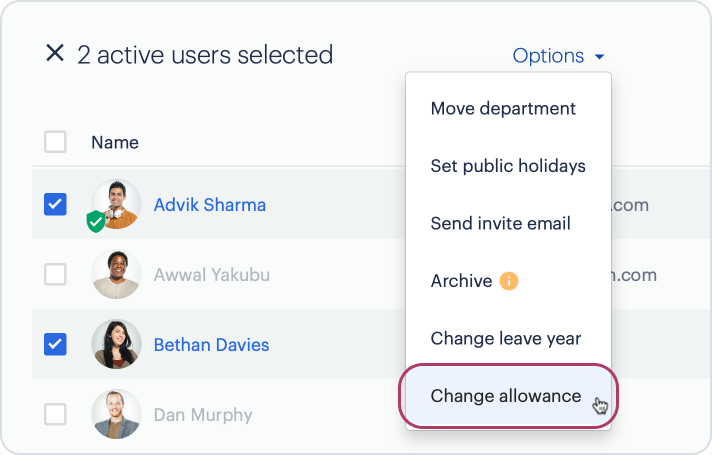712x455 pixels.
Task: Check the box for Awwal Yakubu
Action: [x=55, y=274]
